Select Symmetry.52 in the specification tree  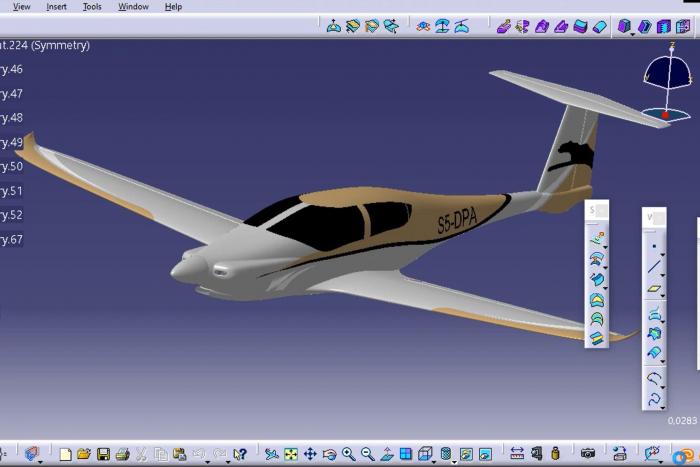tap(12, 215)
